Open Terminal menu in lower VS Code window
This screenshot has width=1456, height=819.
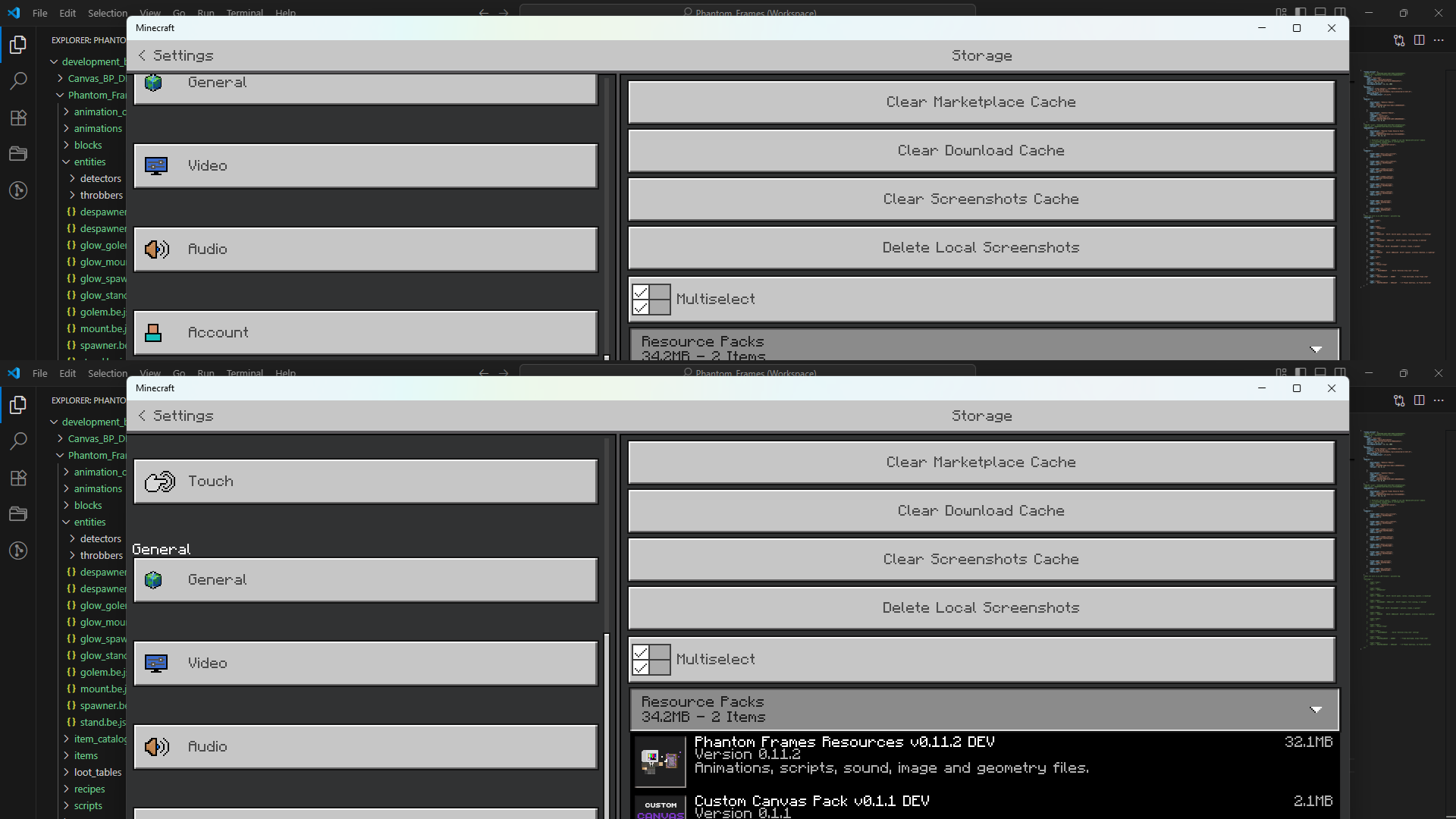(x=244, y=373)
